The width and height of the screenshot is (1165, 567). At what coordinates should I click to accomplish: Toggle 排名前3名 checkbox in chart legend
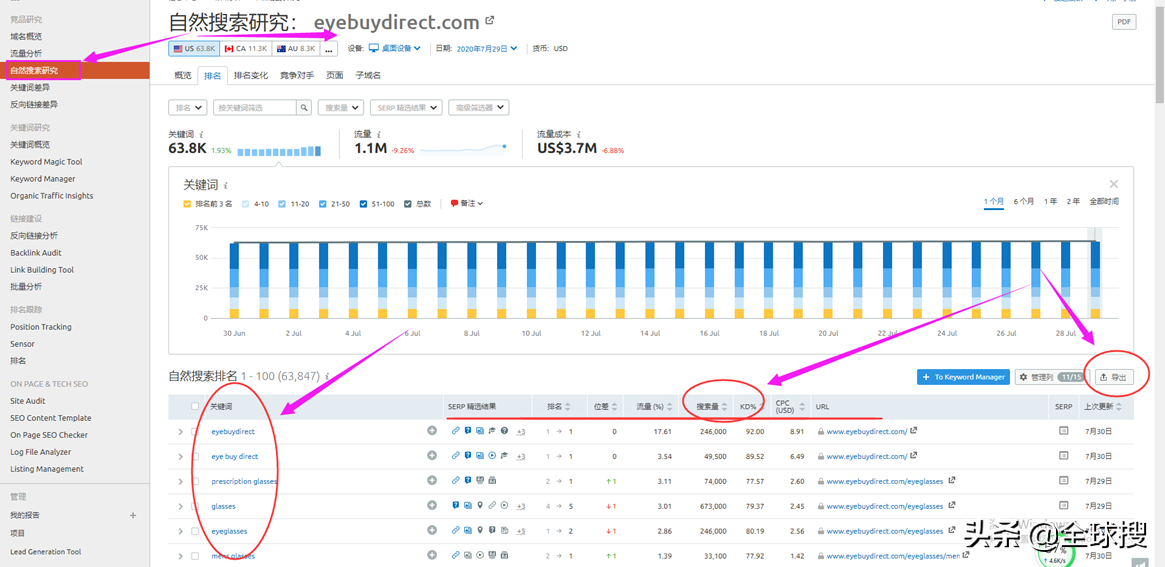tap(187, 203)
